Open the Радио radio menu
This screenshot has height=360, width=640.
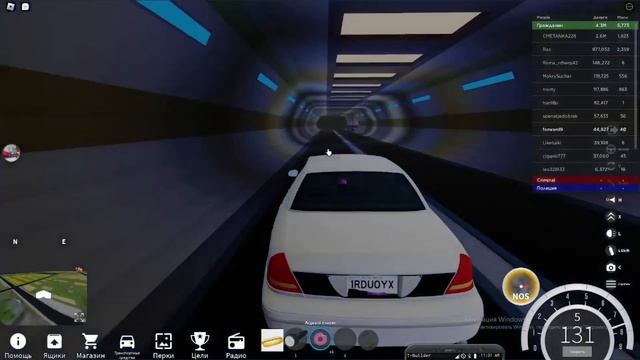pos(236,345)
